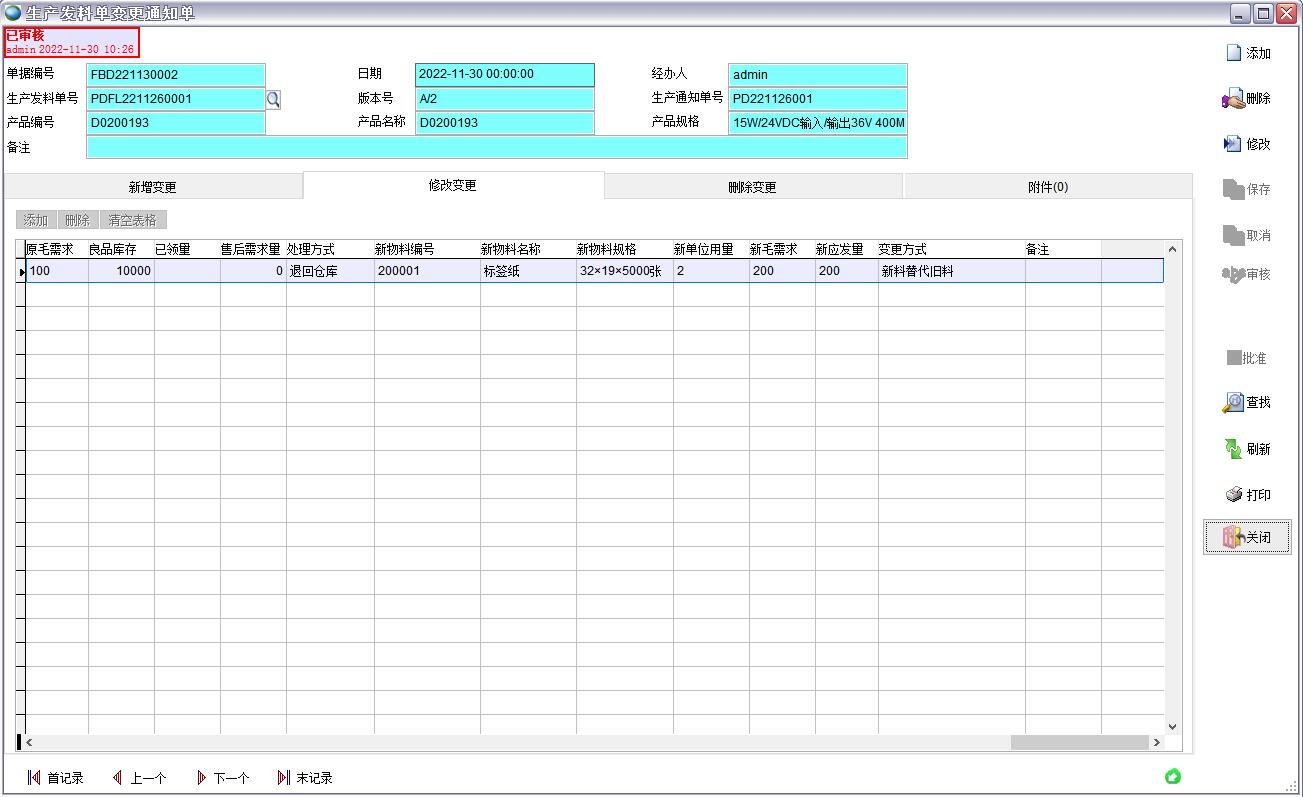
Task: Print the document using 打印 icon
Action: click(x=1233, y=495)
